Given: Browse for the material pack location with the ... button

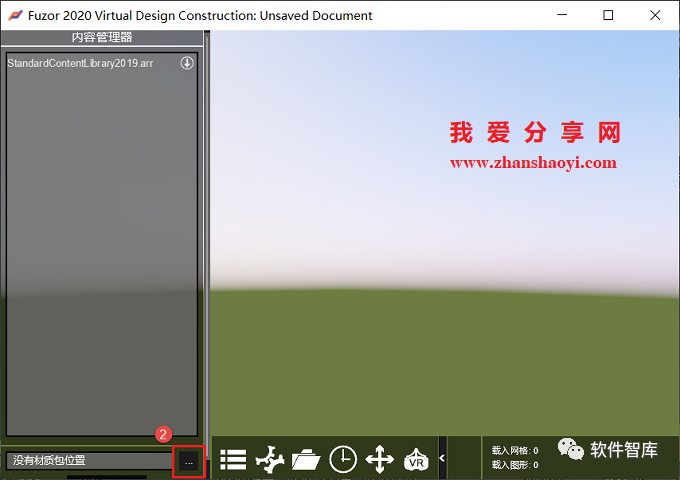Looking at the screenshot, I should (189, 462).
